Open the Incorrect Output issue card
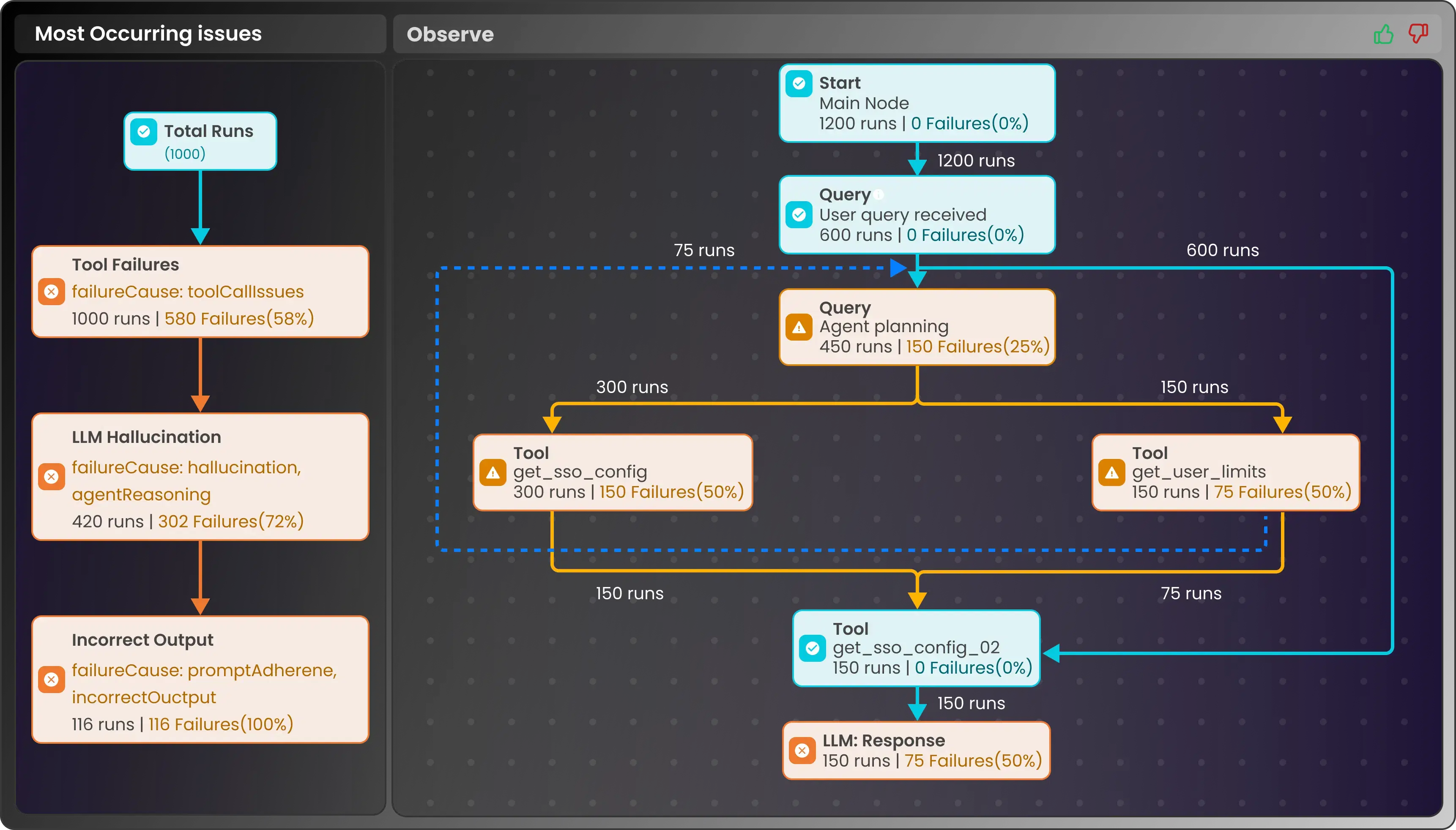 click(200, 680)
